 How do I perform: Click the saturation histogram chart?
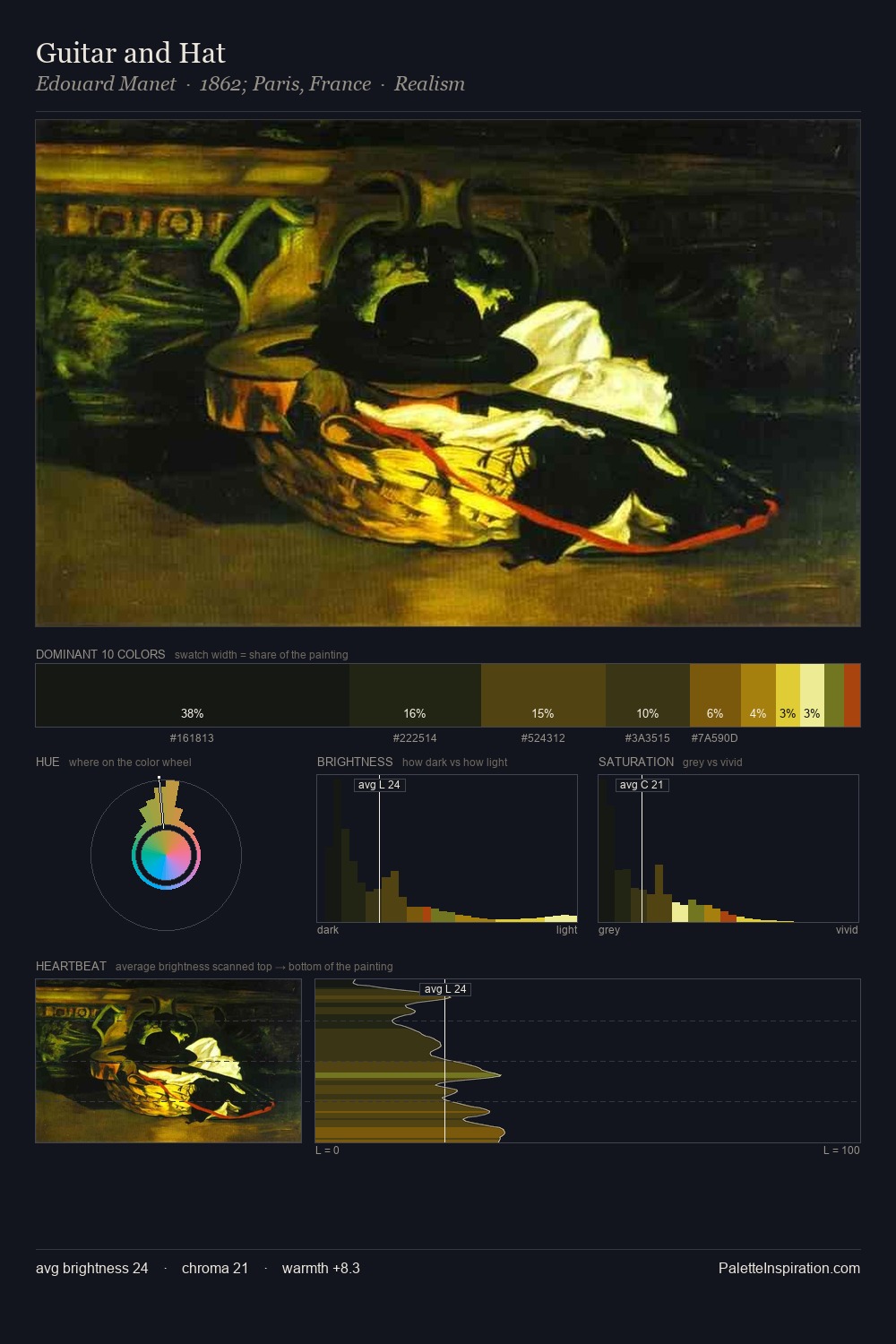[728, 849]
